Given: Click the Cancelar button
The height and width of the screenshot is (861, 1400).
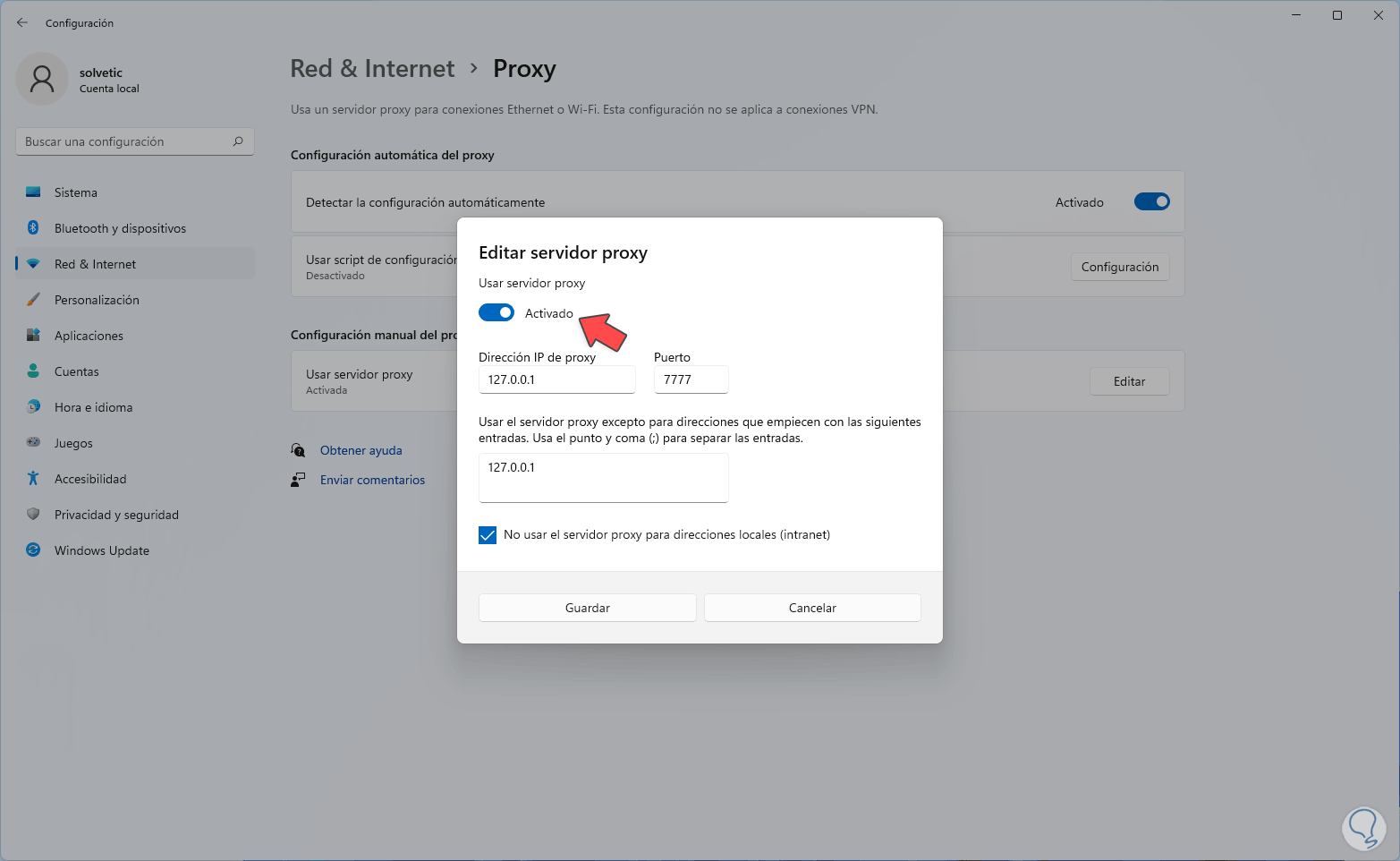Looking at the screenshot, I should point(812,608).
